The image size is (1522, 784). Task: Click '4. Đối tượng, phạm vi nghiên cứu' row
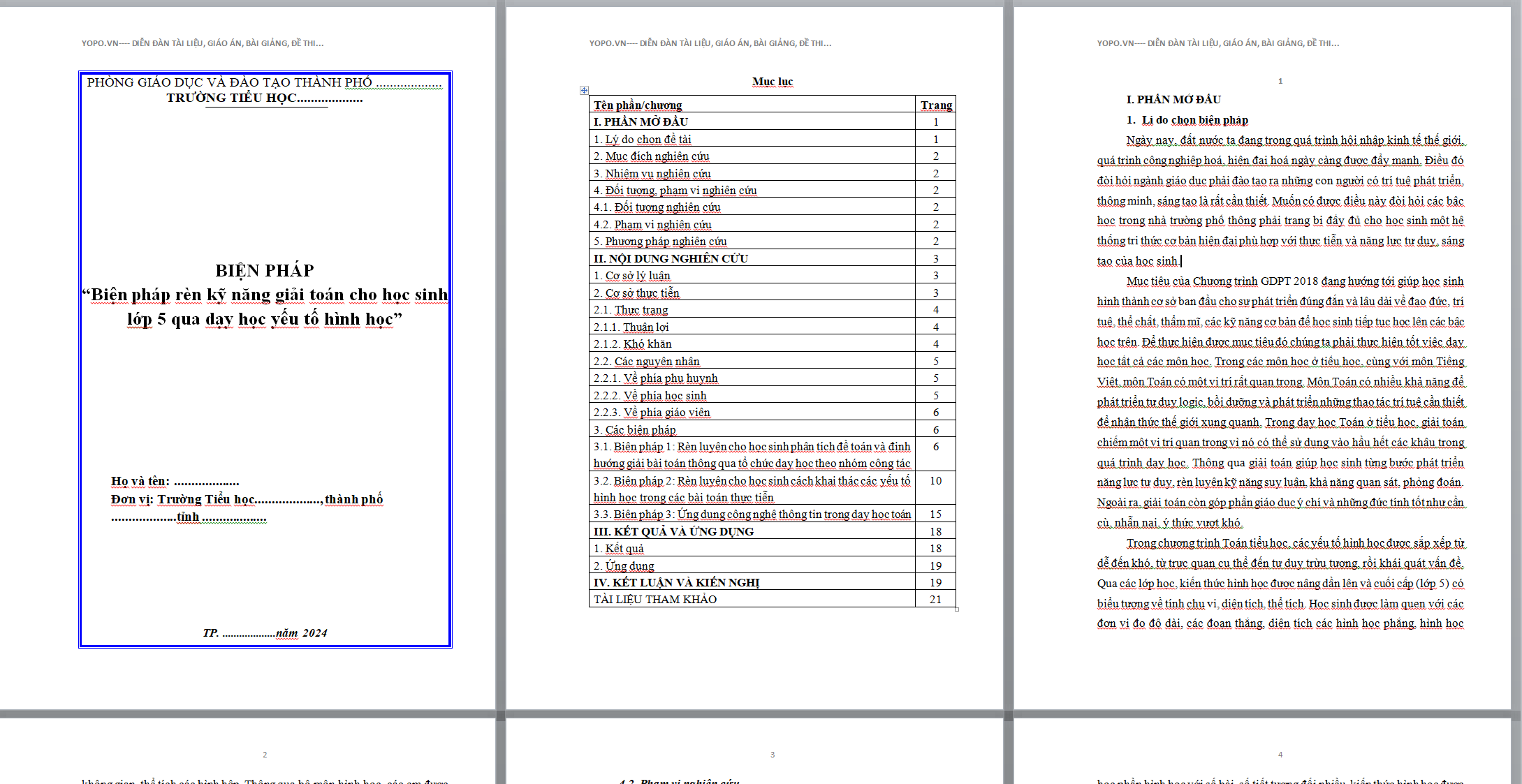[x=773, y=190]
